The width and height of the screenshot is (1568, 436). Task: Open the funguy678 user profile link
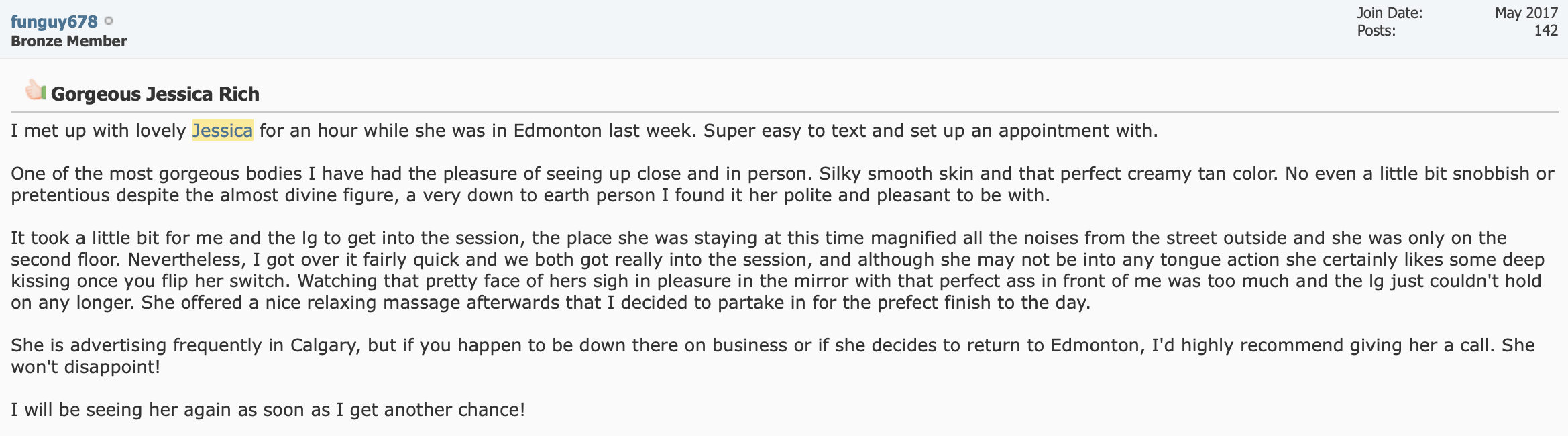(54, 21)
